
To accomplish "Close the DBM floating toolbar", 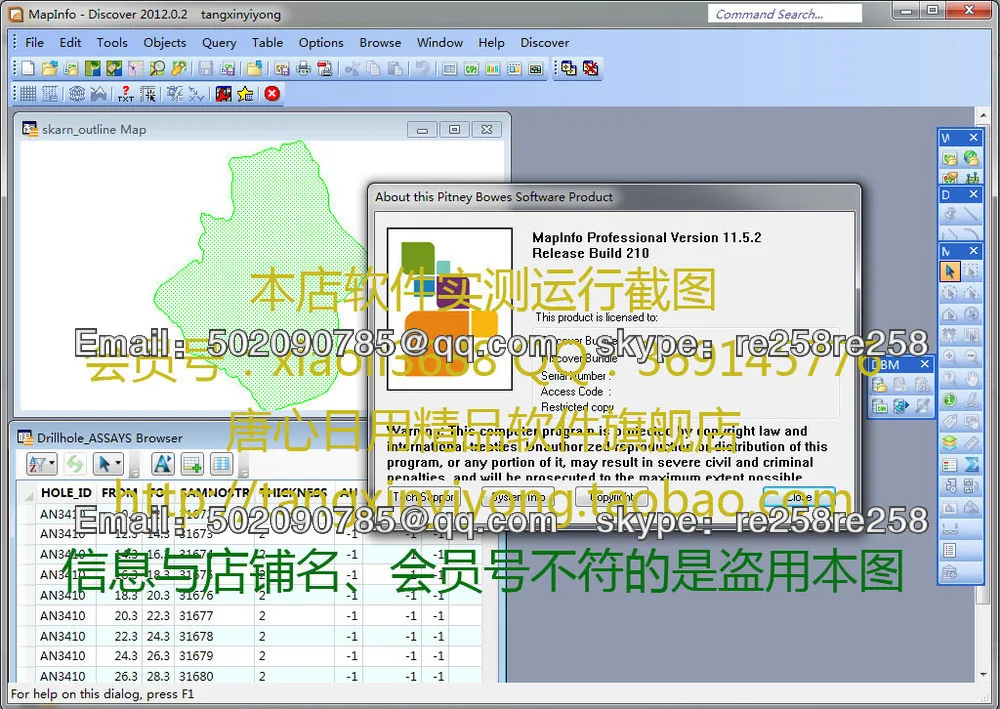I will tap(925, 364).
